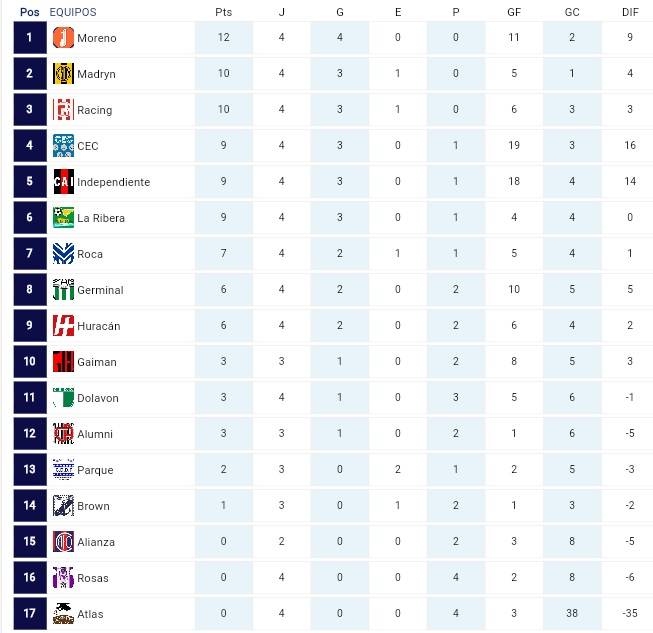Image resolution: width=653 pixels, height=633 pixels.
Task: Click the Alumni team name
Action: tap(95, 434)
